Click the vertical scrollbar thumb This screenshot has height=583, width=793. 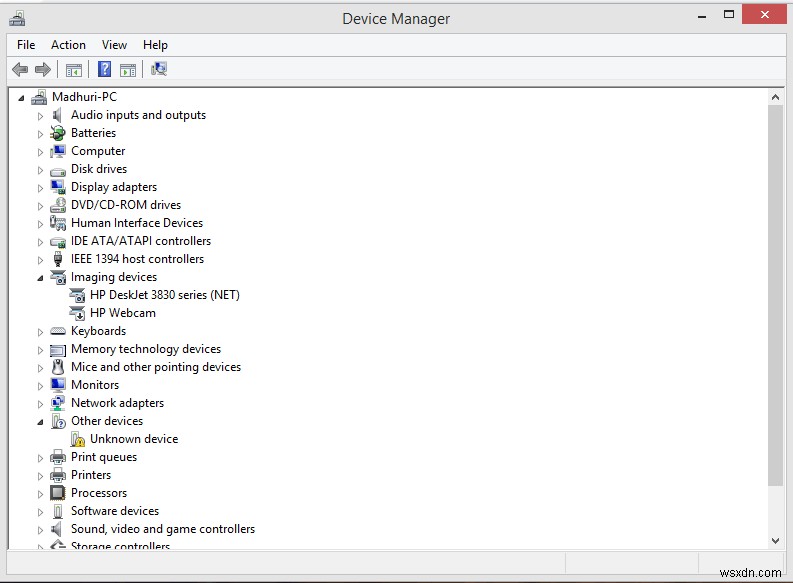coord(775,296)
